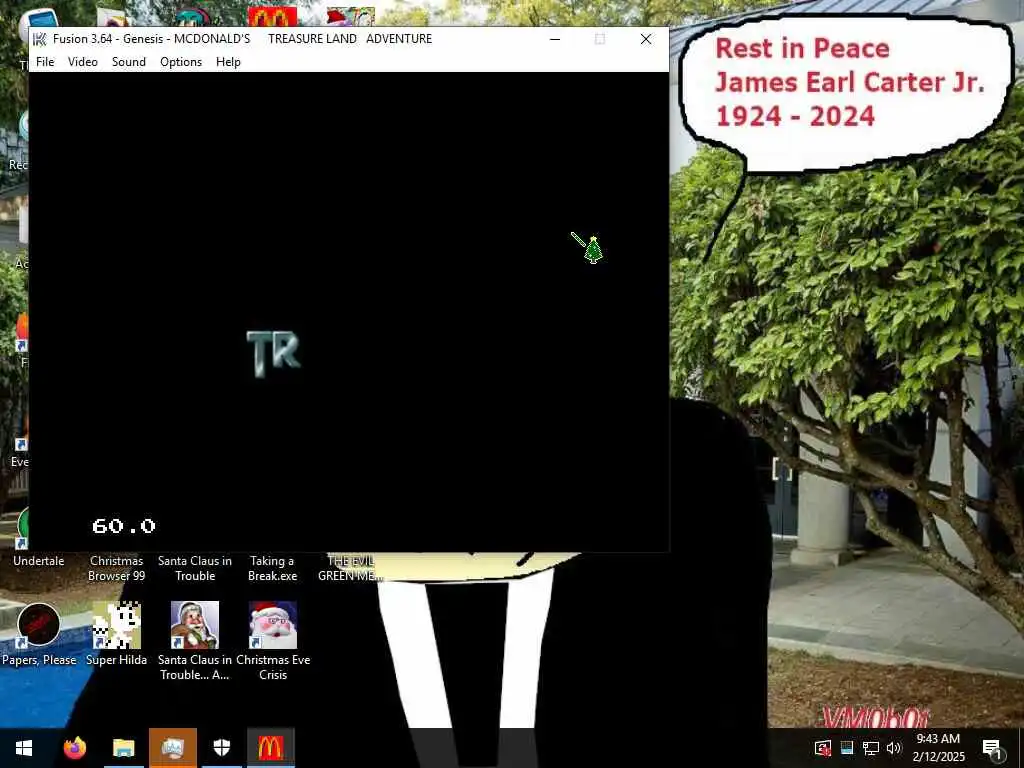Open the File menu in Fusion
This screenshot has height=768, width=1024.
[45, 62]
